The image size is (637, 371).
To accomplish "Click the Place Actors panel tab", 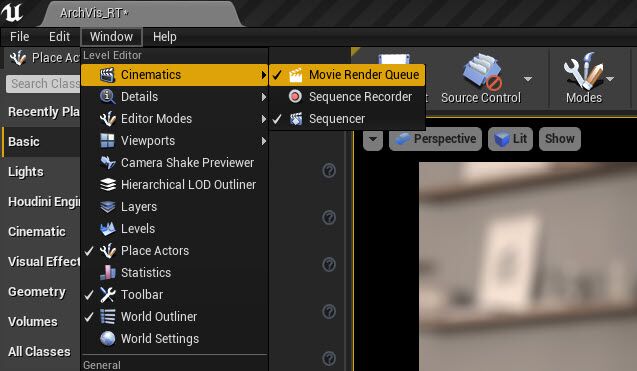I will tap(41, 58).
